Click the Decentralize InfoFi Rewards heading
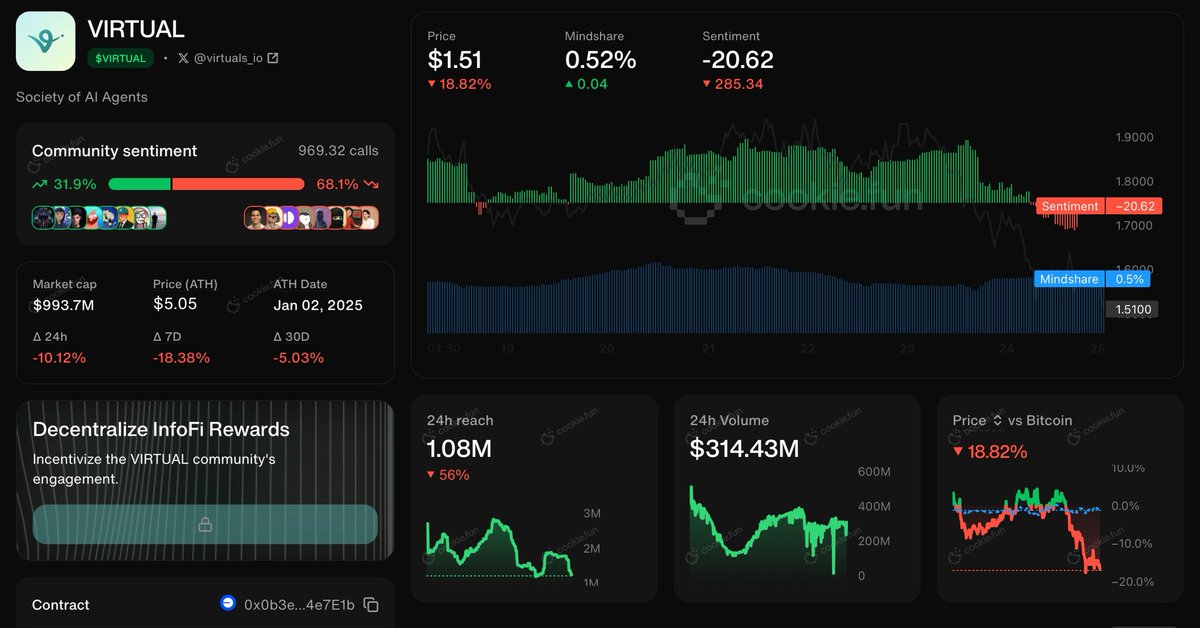1200x628 pixels. point(161,429)
